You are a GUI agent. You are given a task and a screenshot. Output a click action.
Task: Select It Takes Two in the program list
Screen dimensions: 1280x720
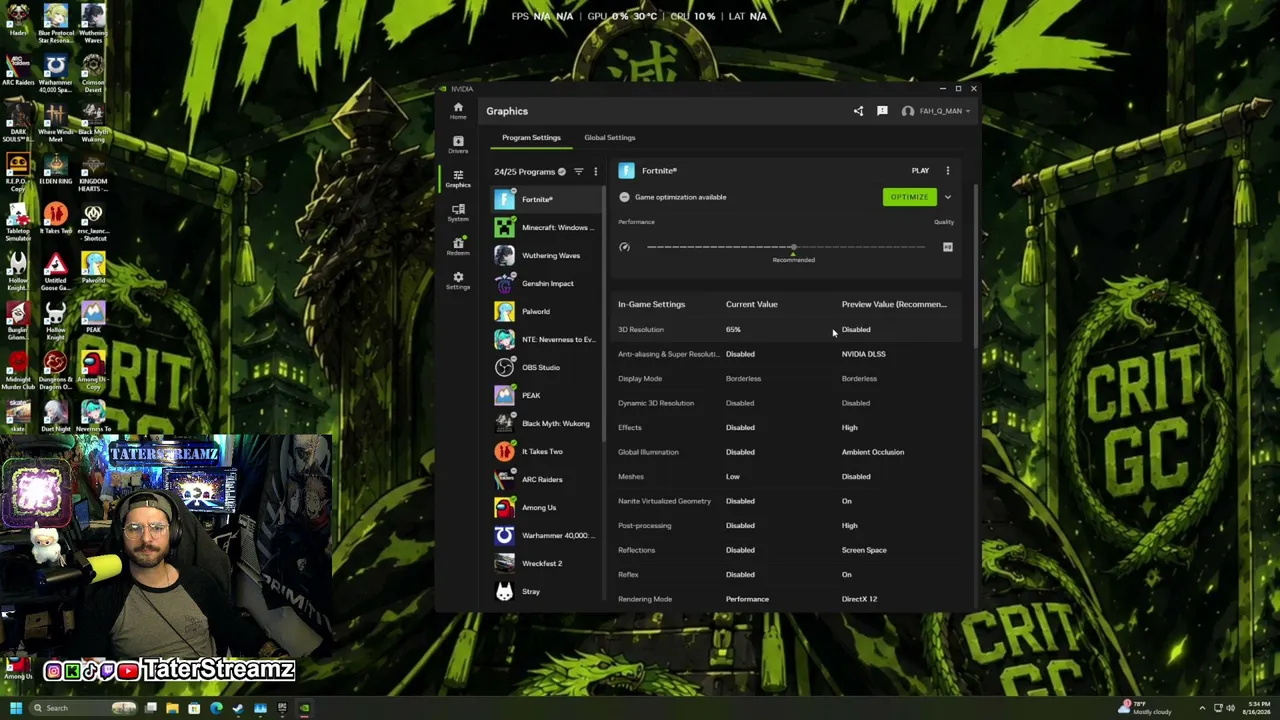click(x=547, y=451)
